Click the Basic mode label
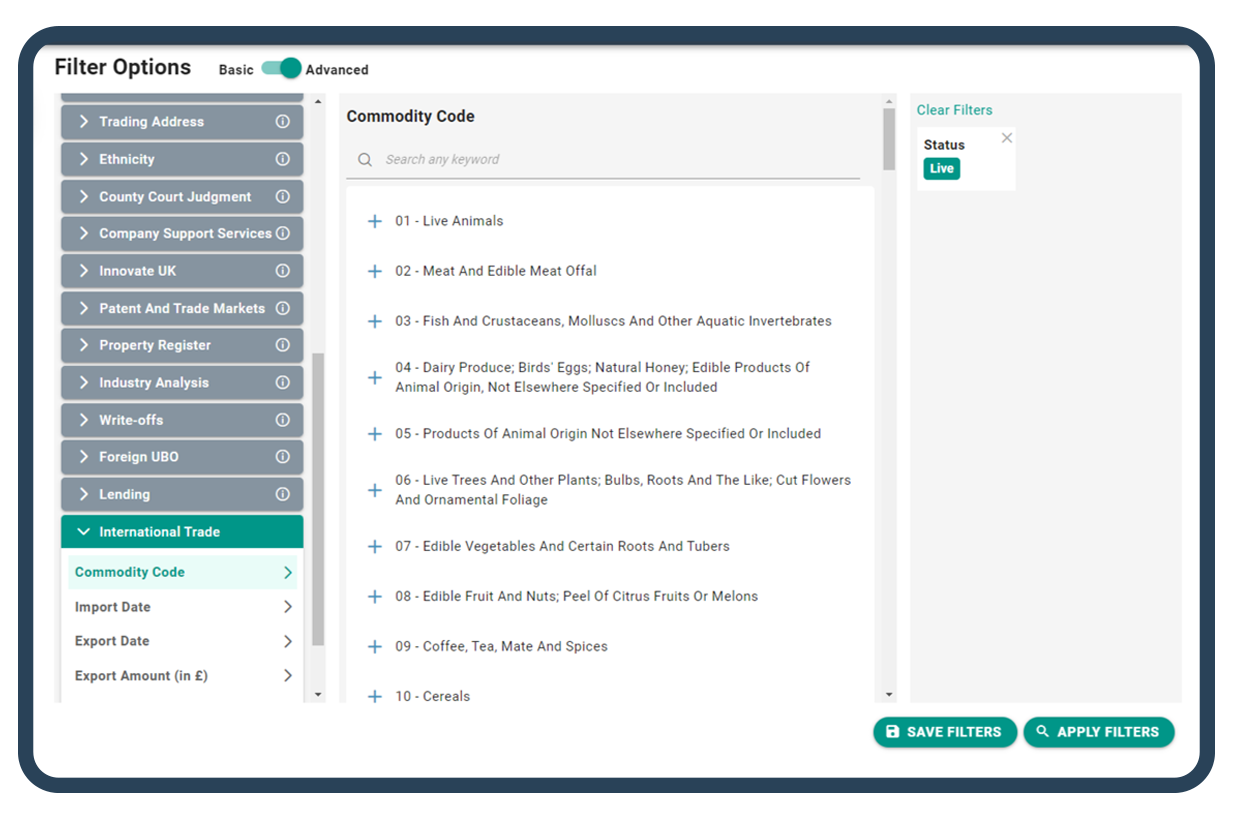This screenshot has width=1235, height=819. coord(236,70)
